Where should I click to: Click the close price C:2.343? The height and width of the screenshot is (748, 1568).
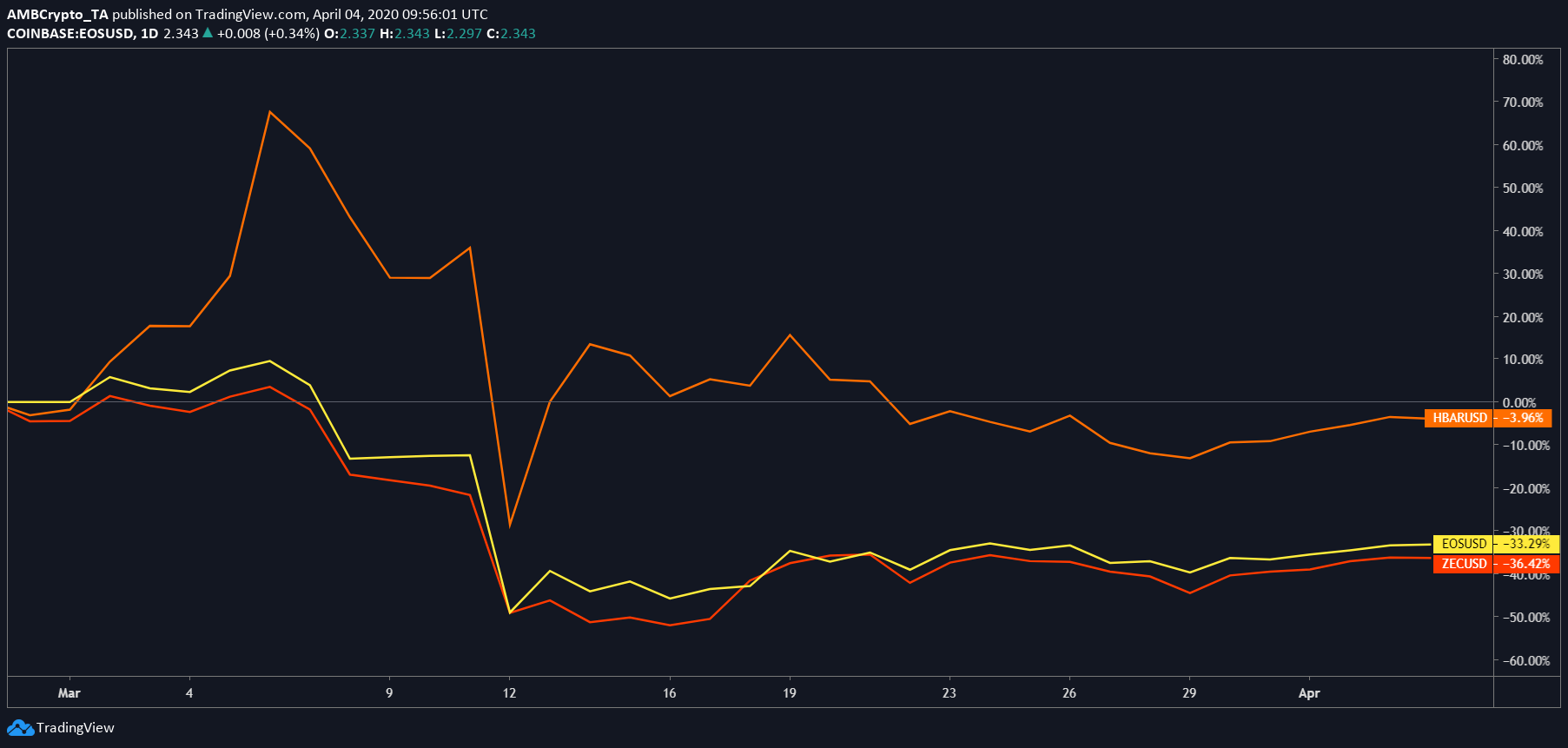point(511,34)
